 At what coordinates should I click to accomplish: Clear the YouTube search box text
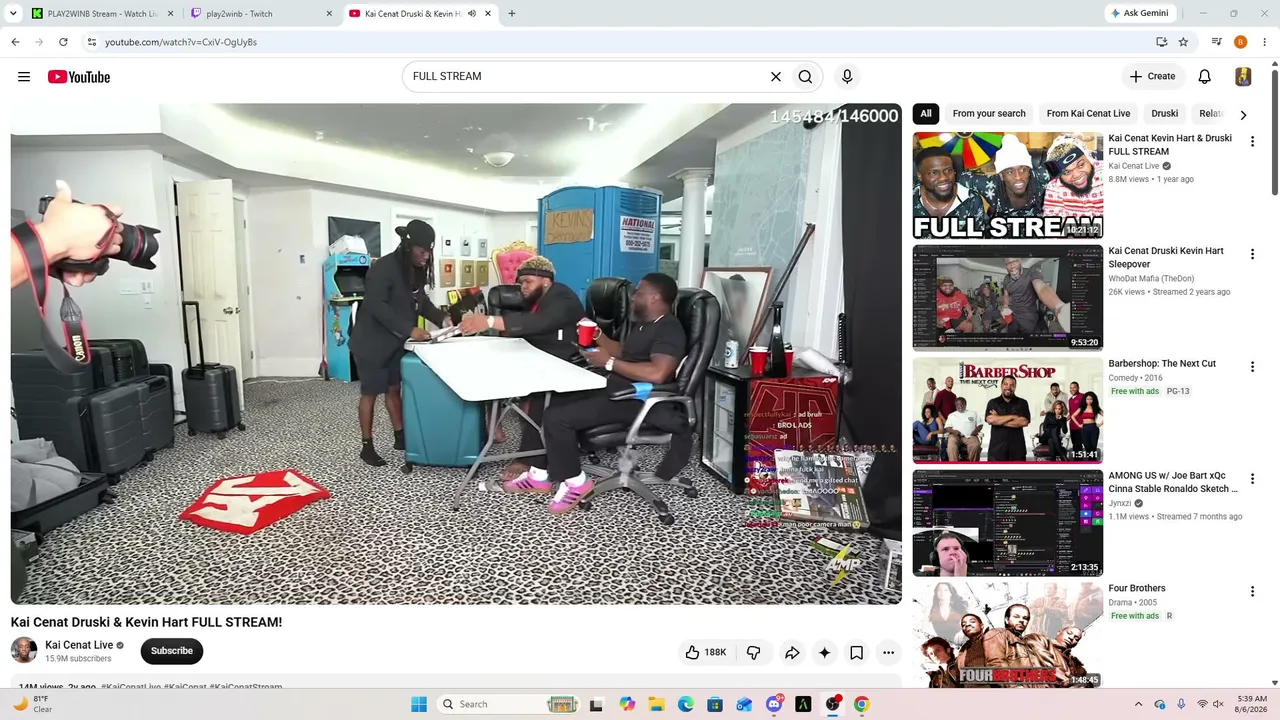pos(775,77)
